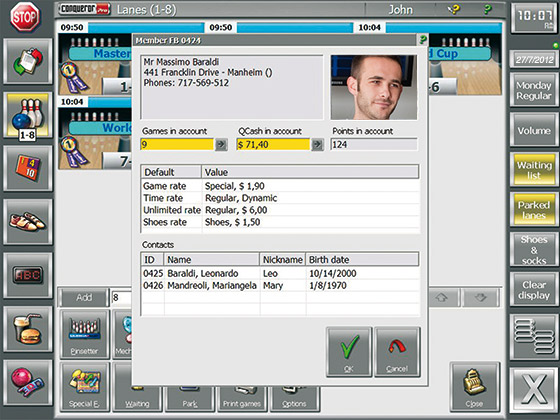The height and width of the screenshot is (420, 560).
Task: Click the 10:07 clock display
Action: coord(535,18)
